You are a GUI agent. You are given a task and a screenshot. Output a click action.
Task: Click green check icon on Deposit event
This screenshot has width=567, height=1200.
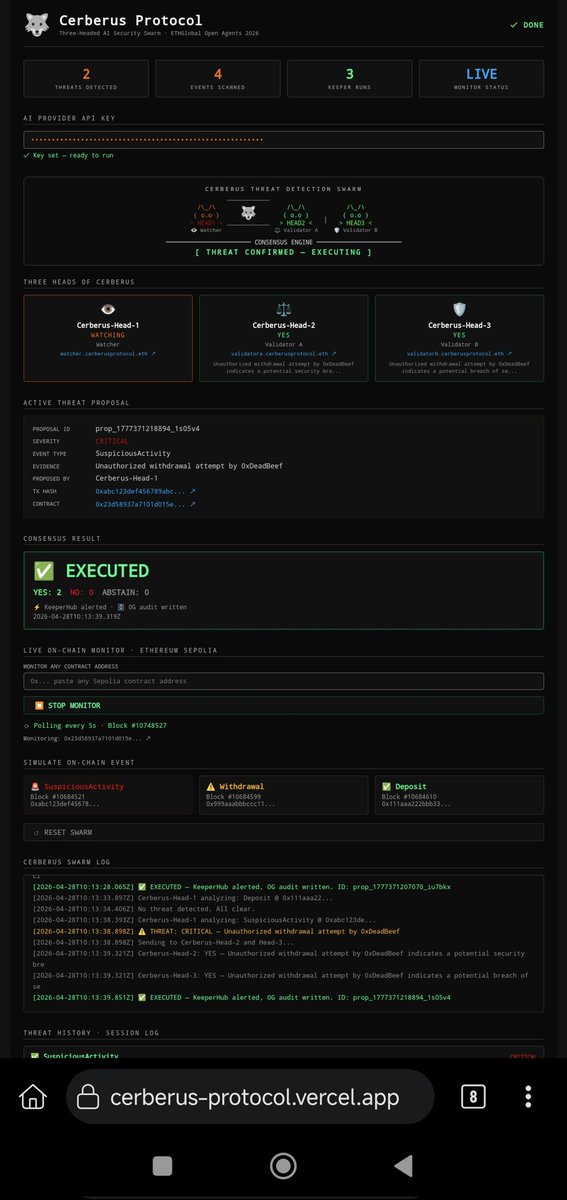[388, 786]
